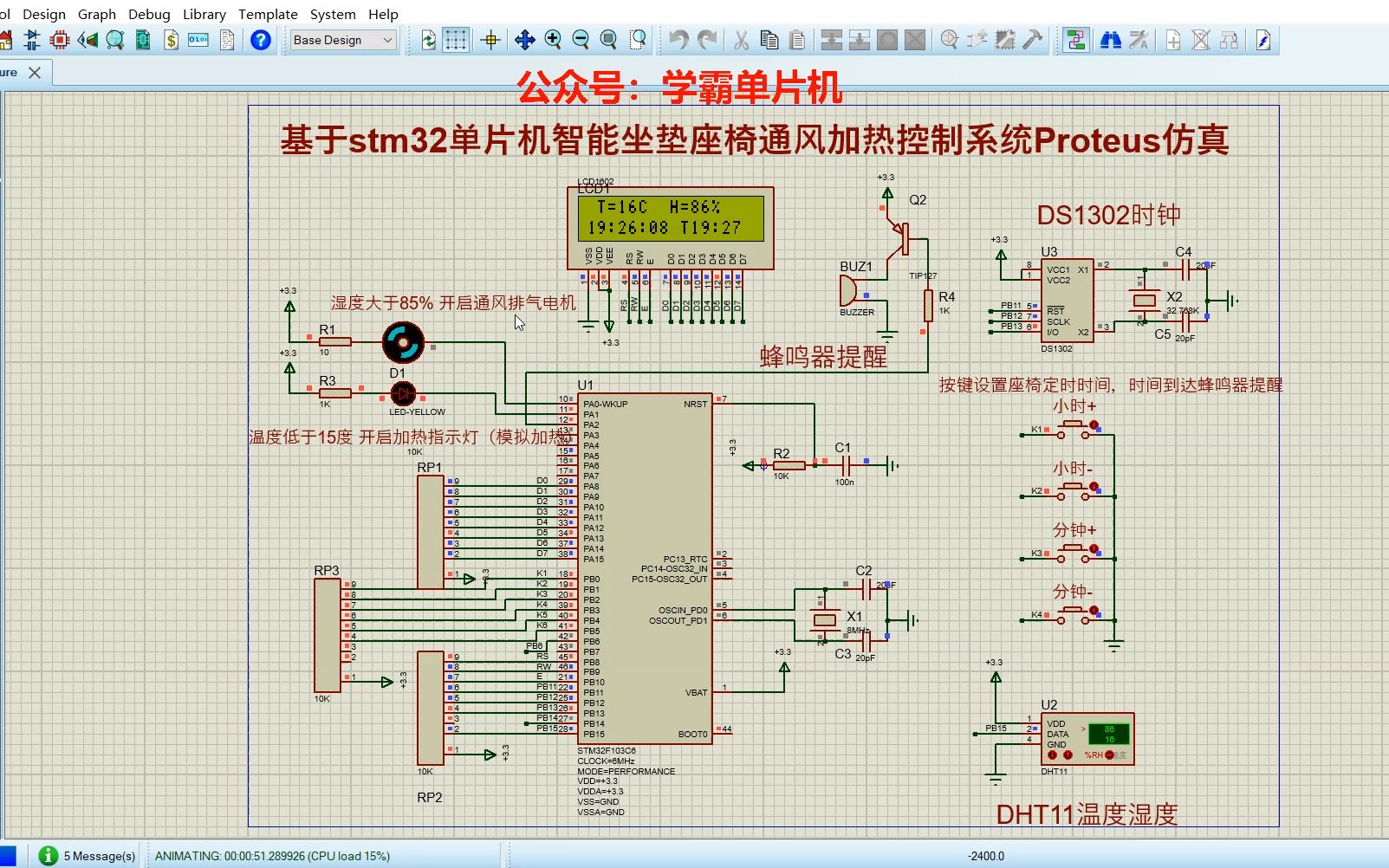The height and width of the screenshot is (868, 1389).
Task: Toggle the false origin crosshair icon
Action: 490,40
